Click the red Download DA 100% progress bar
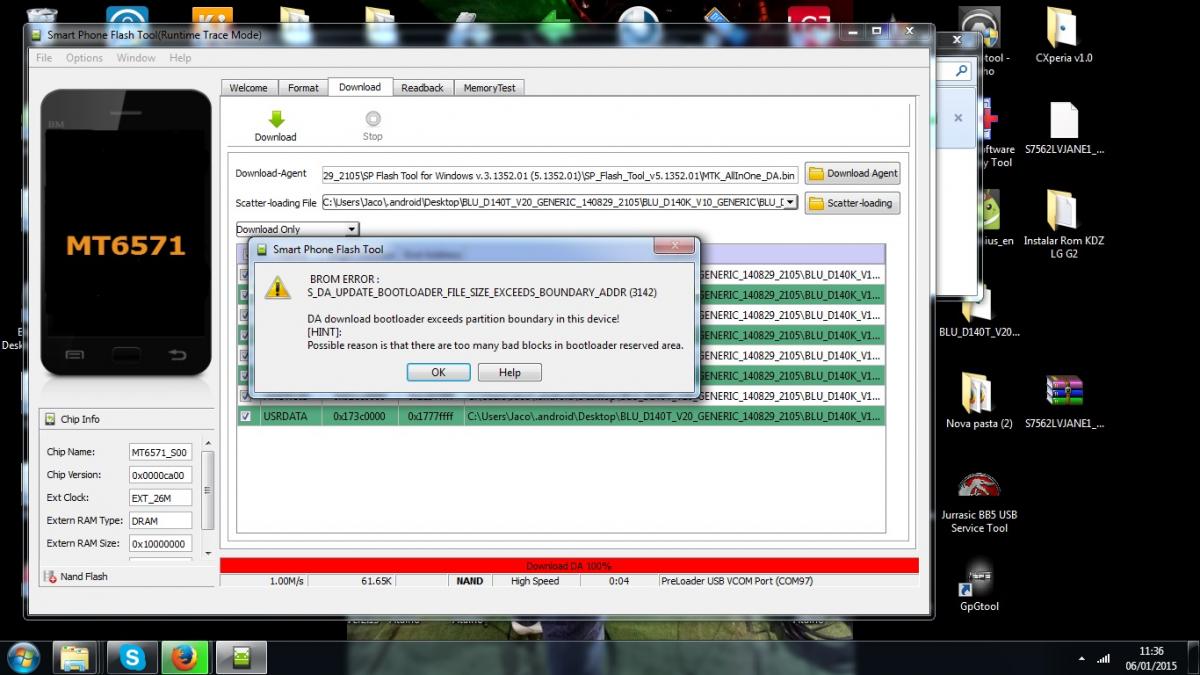Viewport: 1200px width, 675px height. coord(569,566)
